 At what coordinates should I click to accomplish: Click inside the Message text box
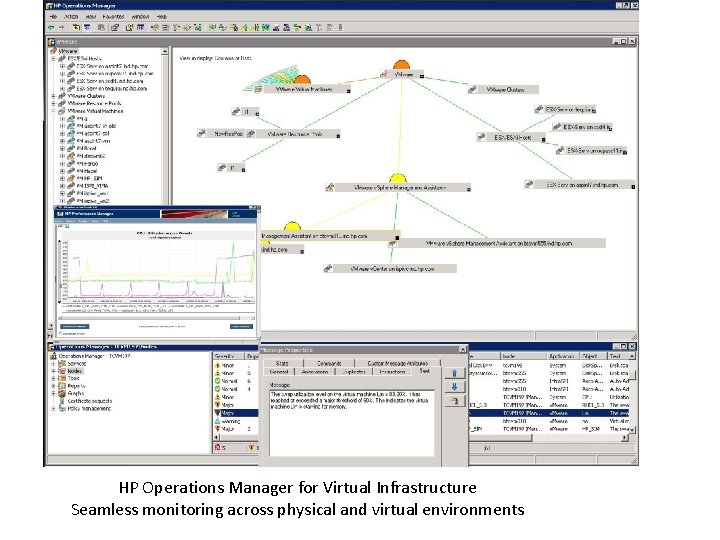pyautogui.click(x=352, y=423)
